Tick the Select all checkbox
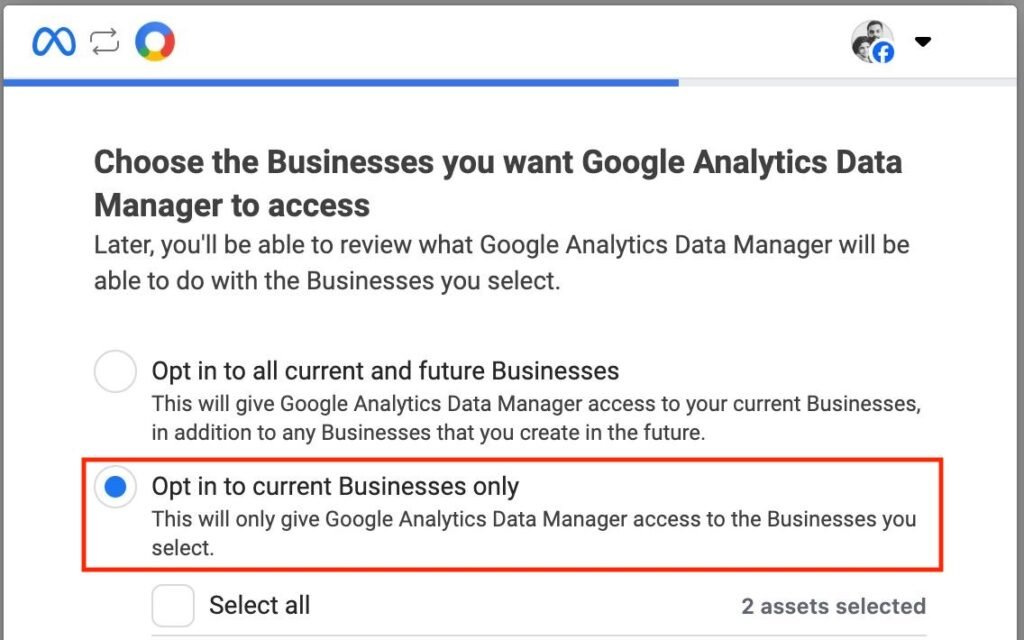Screen dimensions: 1024x640 click(173, 605)
